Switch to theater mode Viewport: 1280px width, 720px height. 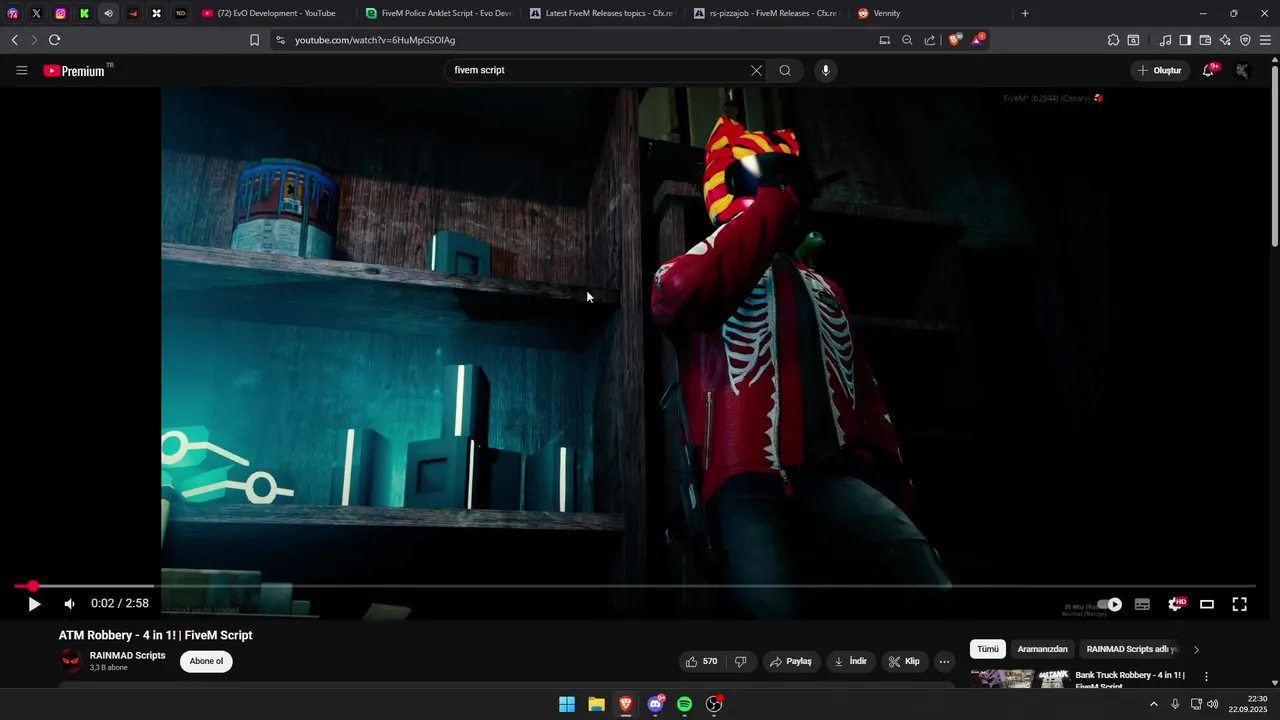tap(1207, 604)
